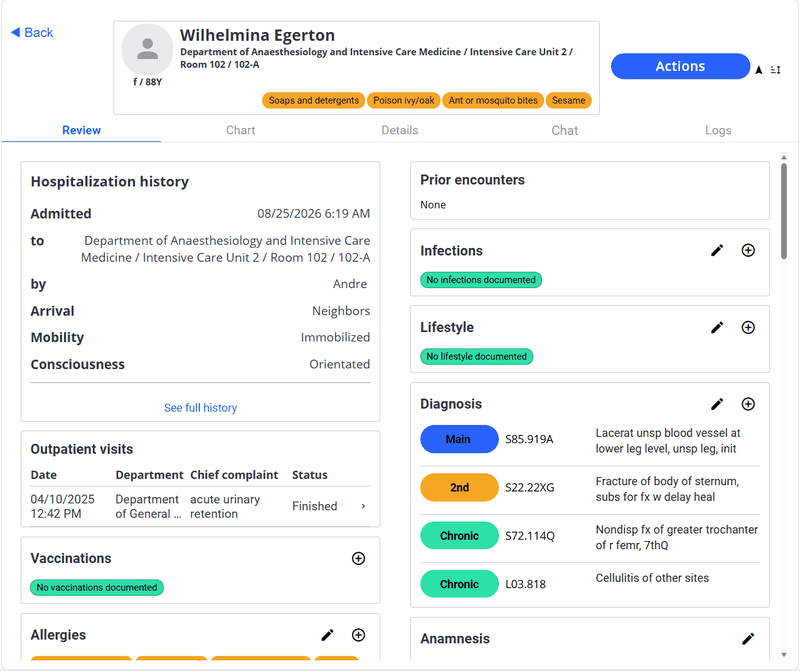Select the Ant or mosquito bites tag

coord(493,101)
